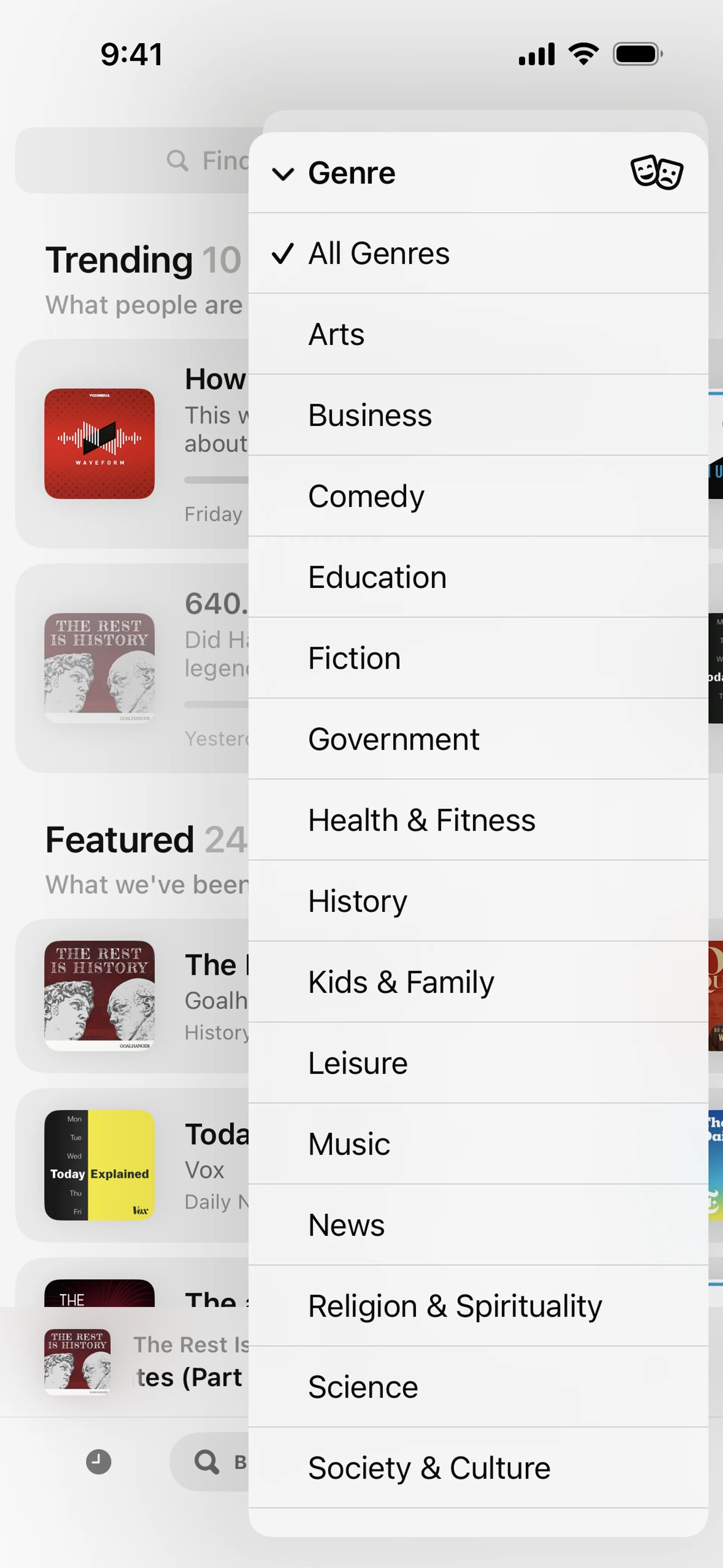
Task: Click the theater masks genre icon
Action: [x=656, y=173]
